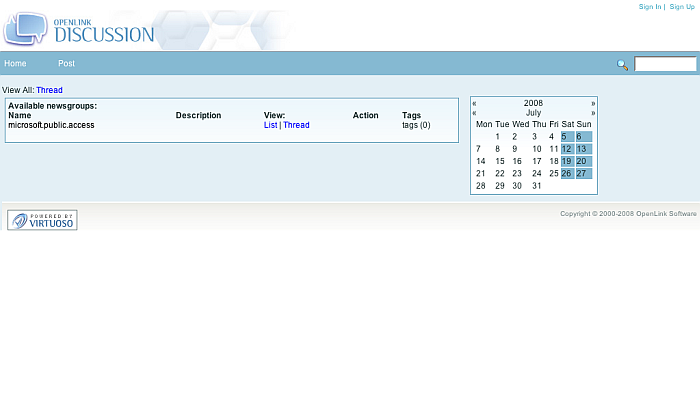700x399 pixels.
Task: Open Thread view for microsoft.public.access
Action: [296, 125]
